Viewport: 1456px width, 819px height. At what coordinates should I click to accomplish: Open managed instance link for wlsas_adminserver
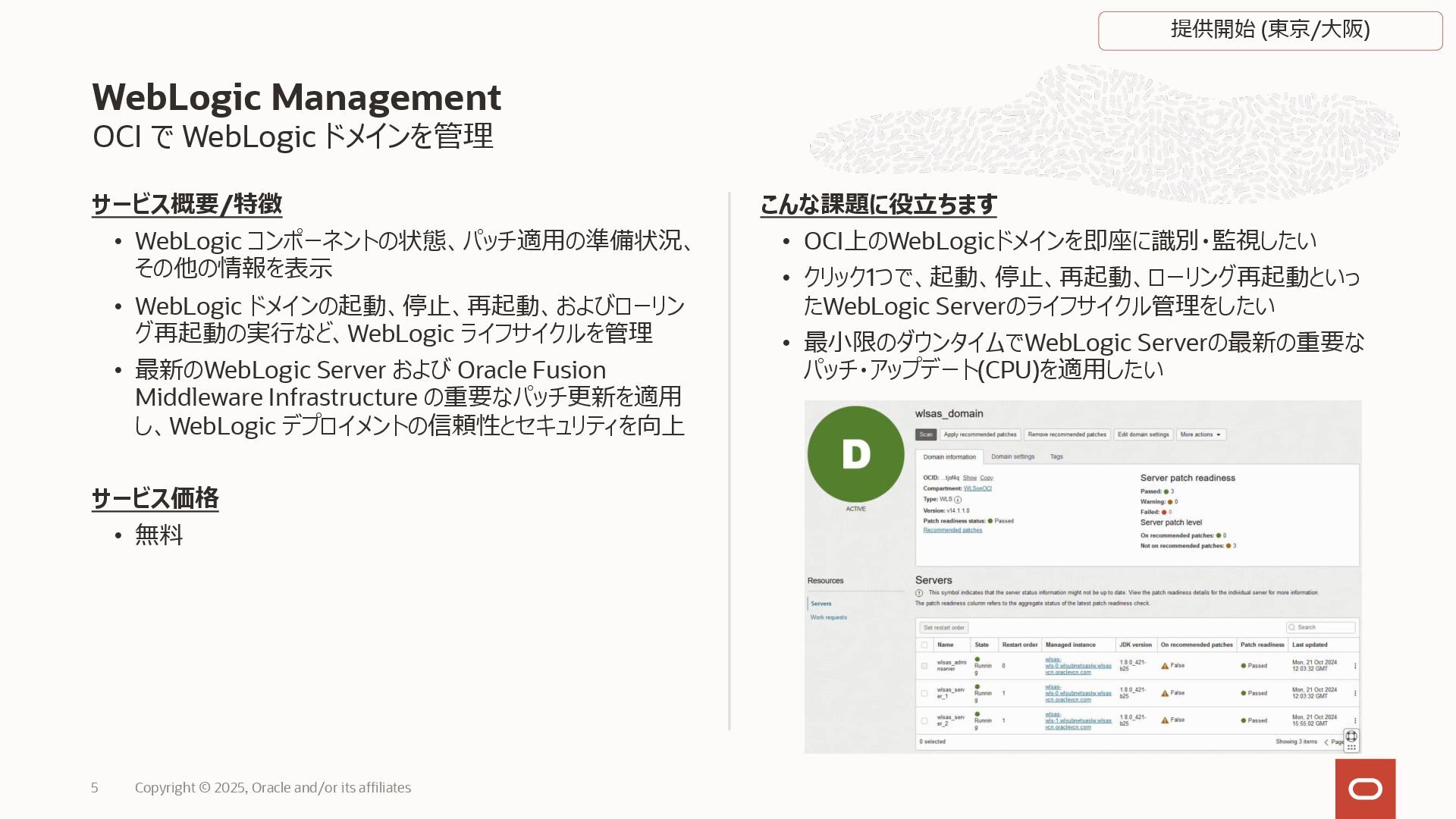coord(1078,666)
